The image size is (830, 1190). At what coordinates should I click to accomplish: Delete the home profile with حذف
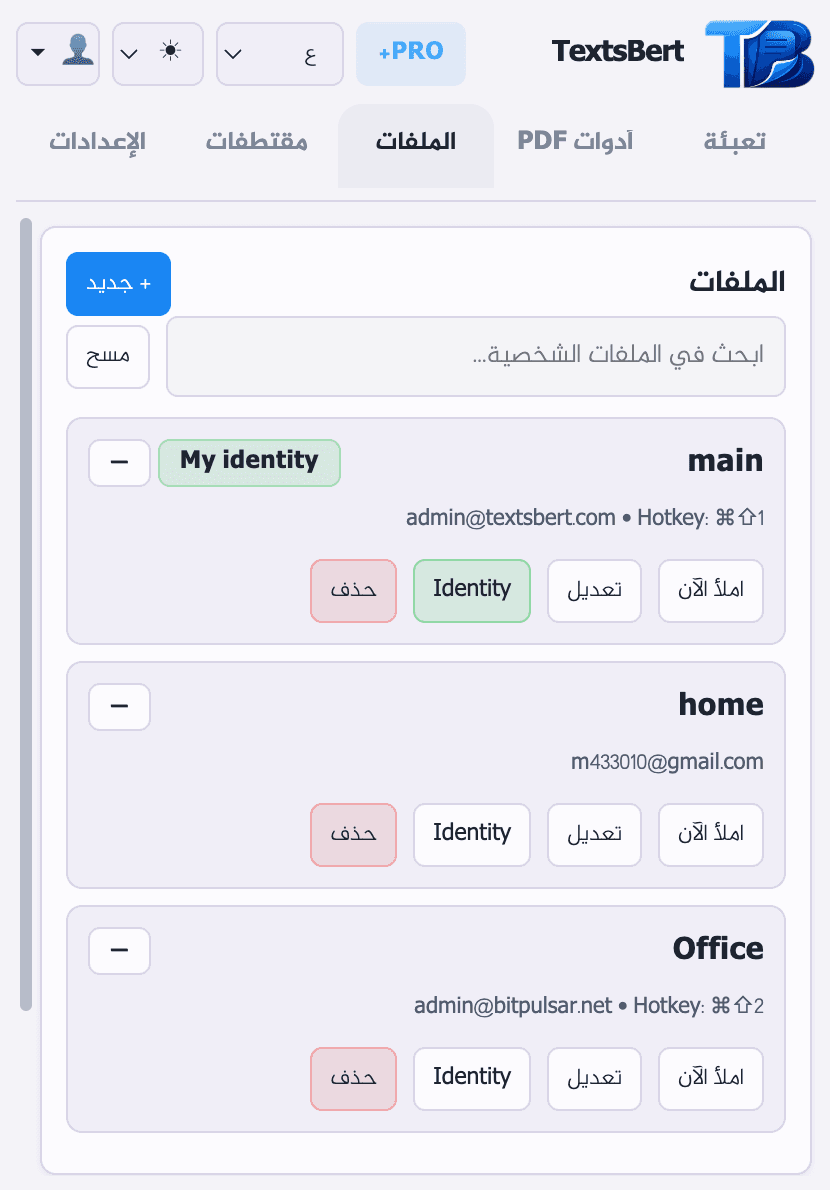click(x=353, y=834)
